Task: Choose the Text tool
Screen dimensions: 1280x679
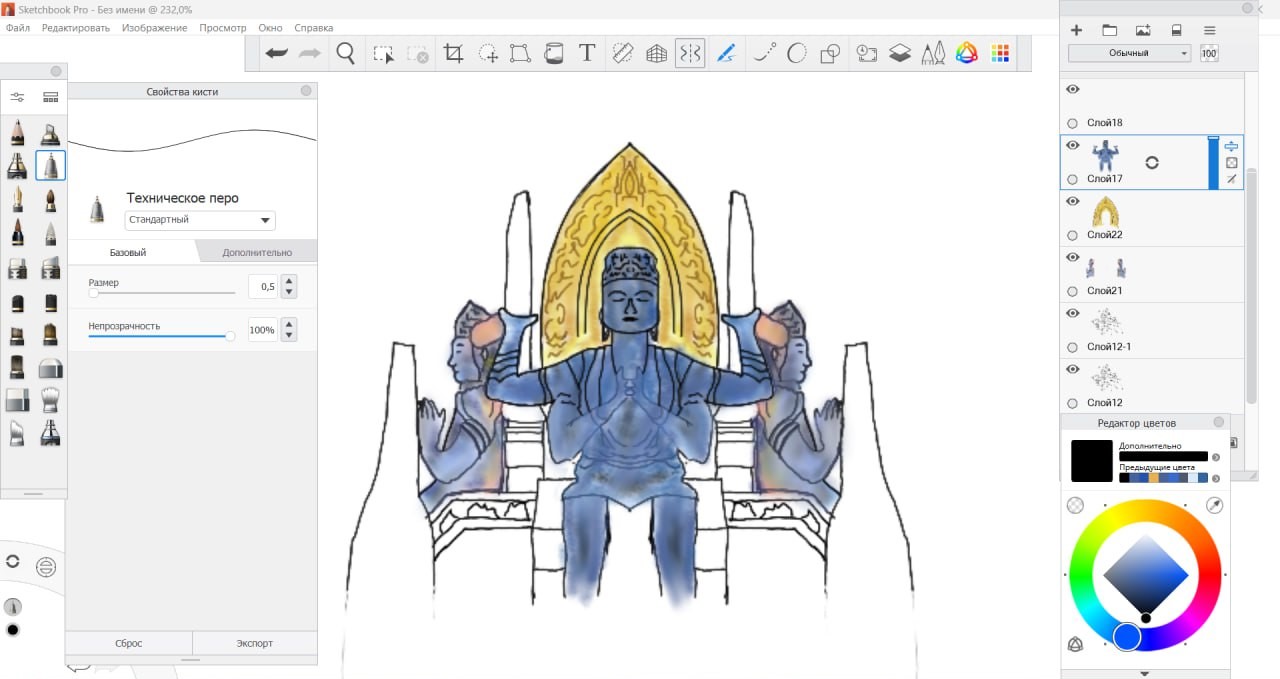Action: click(587, 54)
